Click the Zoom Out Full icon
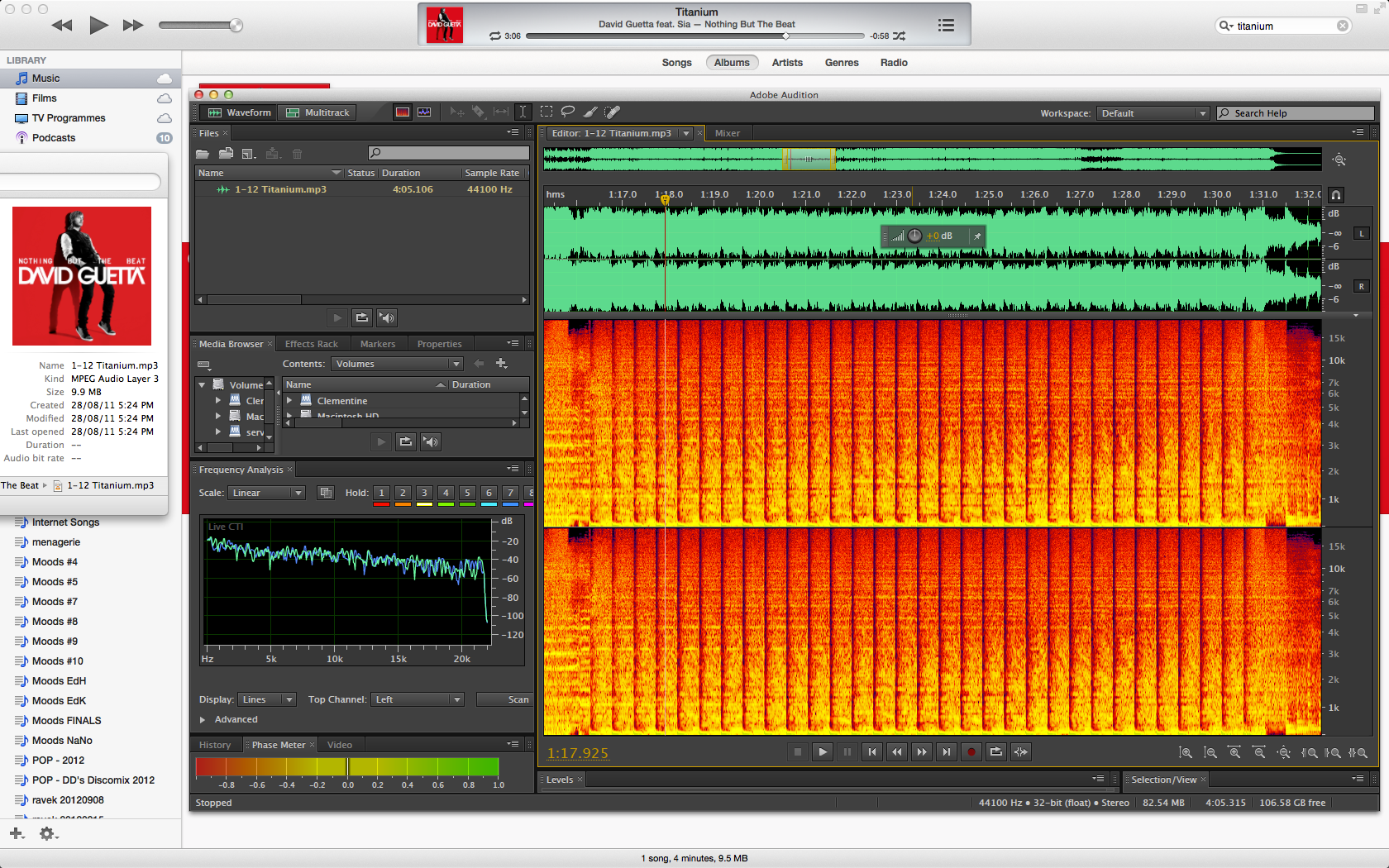Screen dimensions: 1389x868 click(x=1284, y=752)
